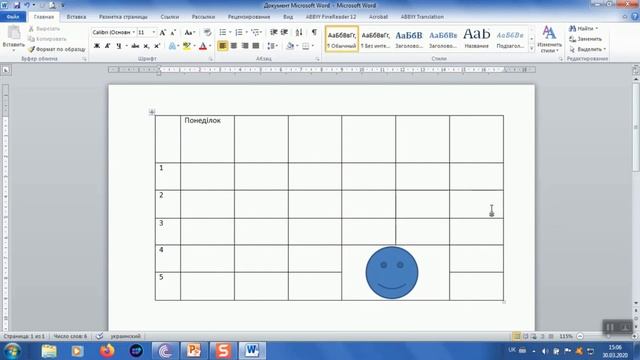Open Font dialog launcher

pos(211,59)
